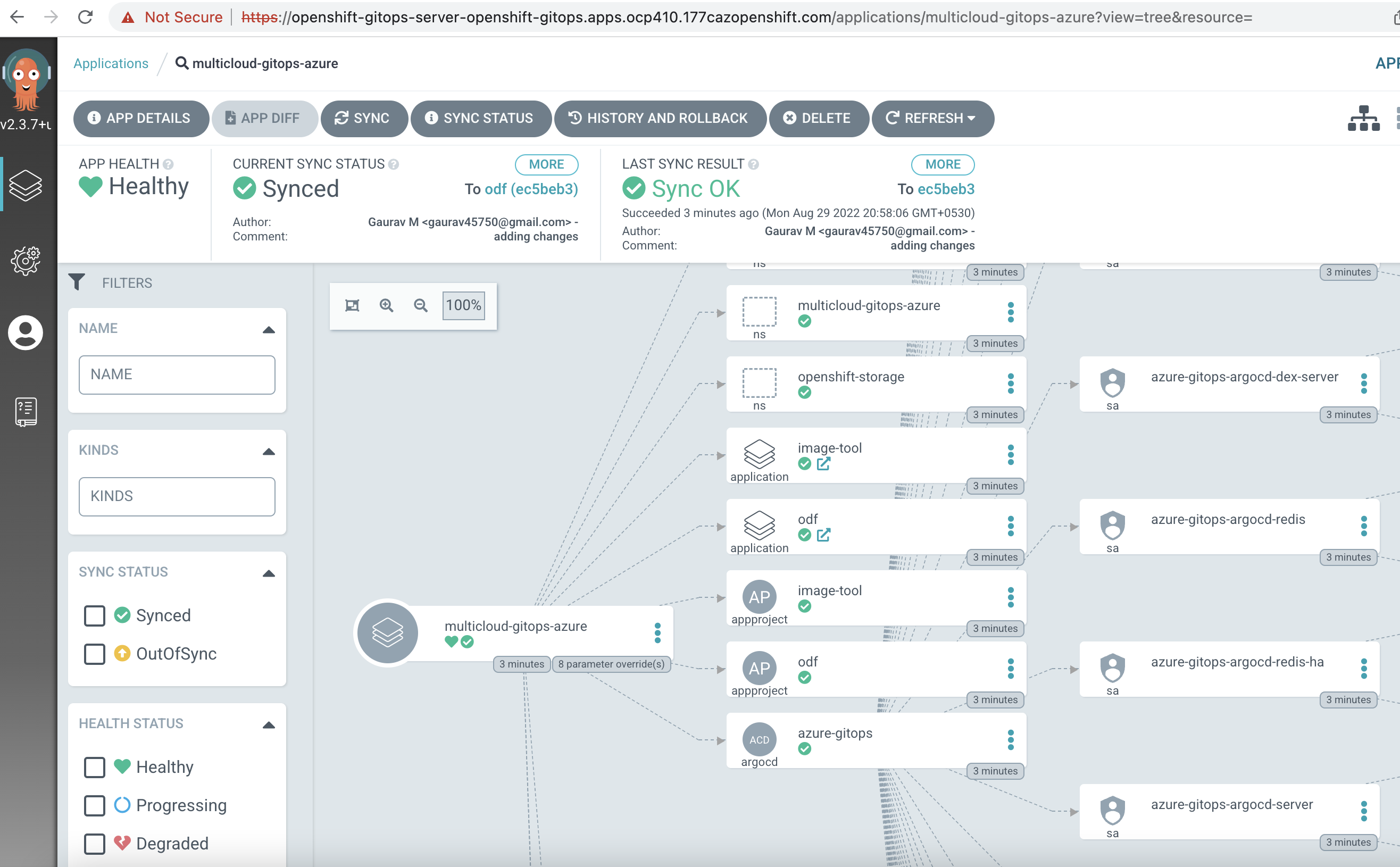This screenshot has height=867, width=1400.
Task: Click the 100% zoom level box
Action: (x=463, y=306)
